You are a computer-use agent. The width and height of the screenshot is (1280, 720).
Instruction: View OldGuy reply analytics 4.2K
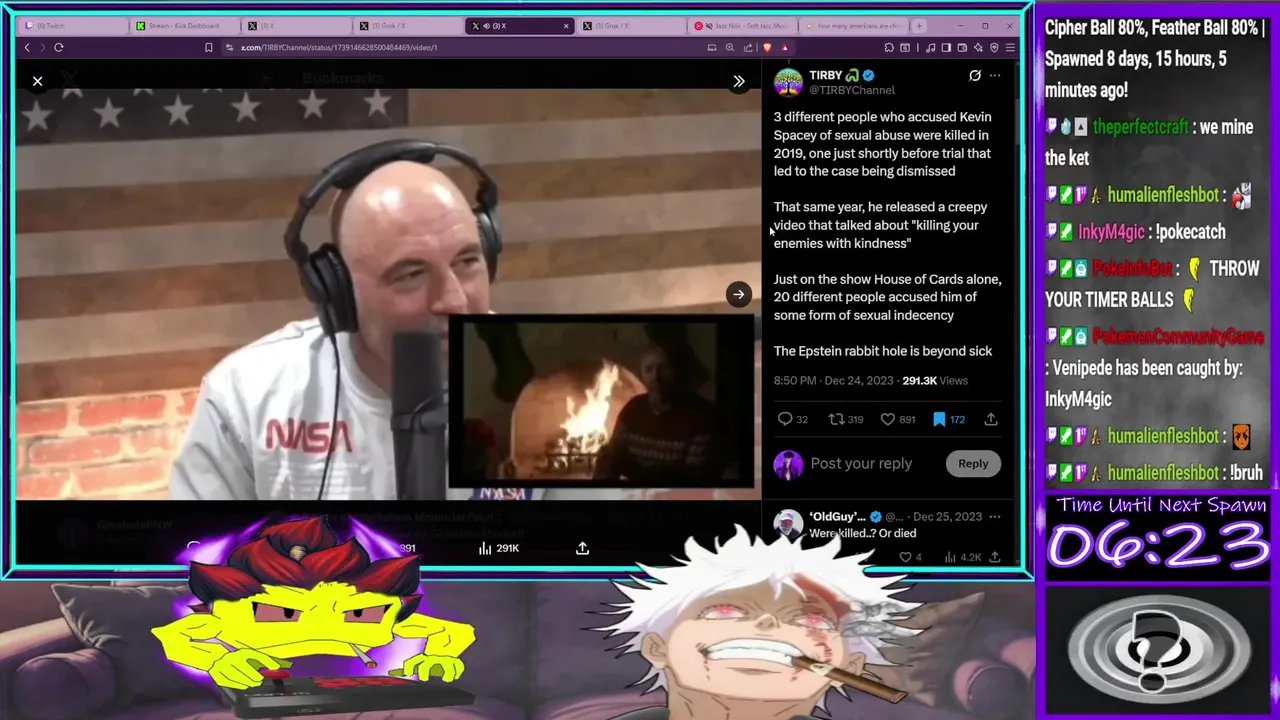tap(964, 557)
